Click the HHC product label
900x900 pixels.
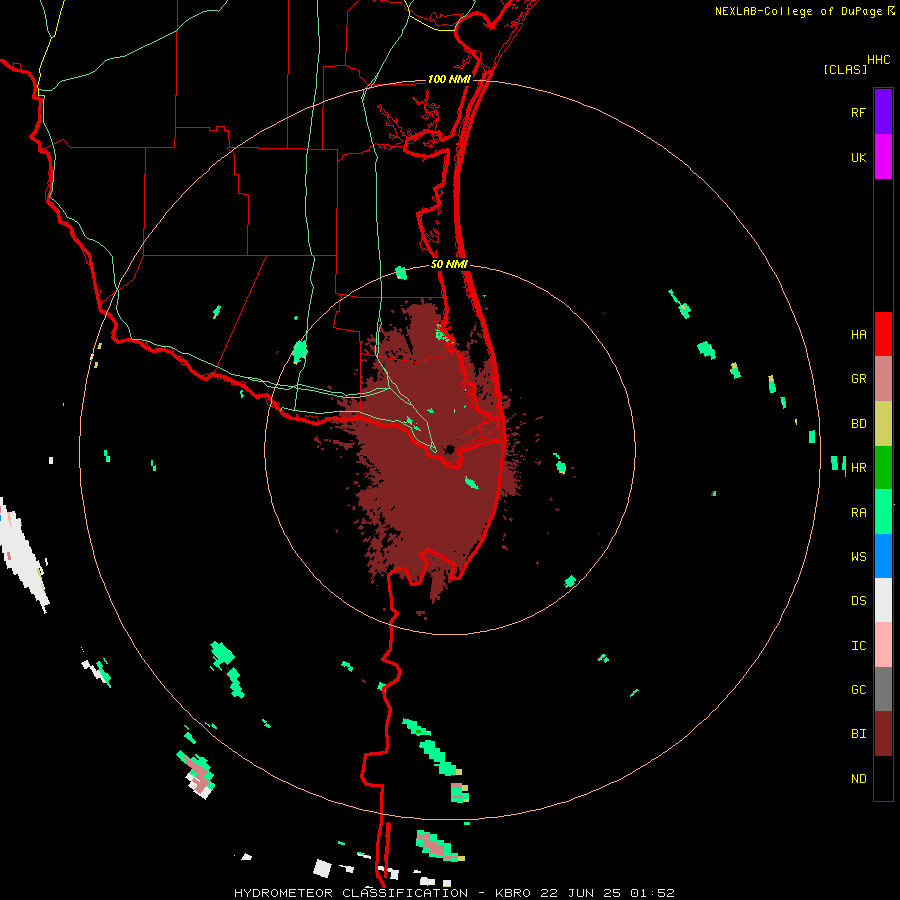[x=878, y=60]
